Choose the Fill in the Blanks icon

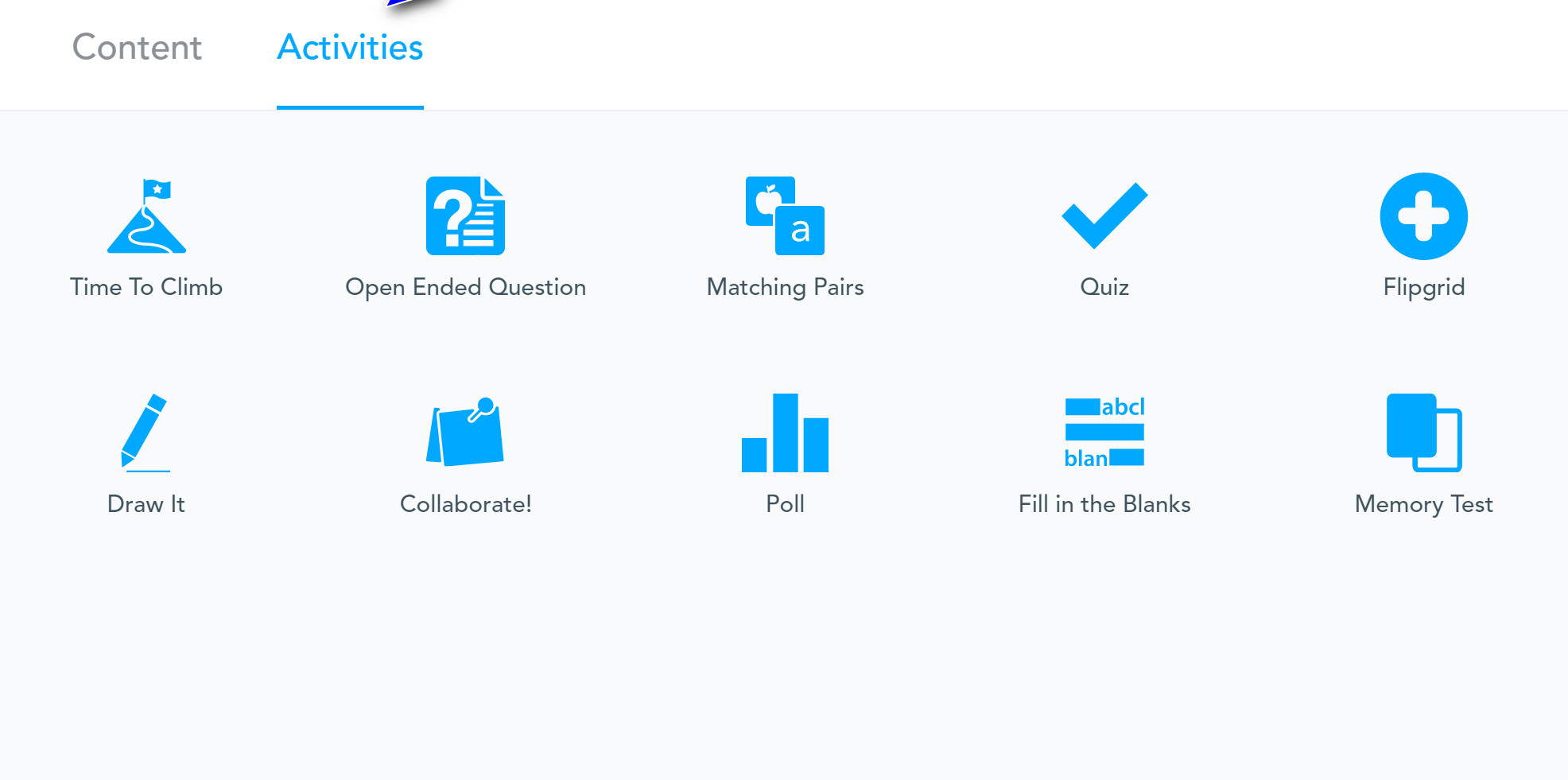1104,433
